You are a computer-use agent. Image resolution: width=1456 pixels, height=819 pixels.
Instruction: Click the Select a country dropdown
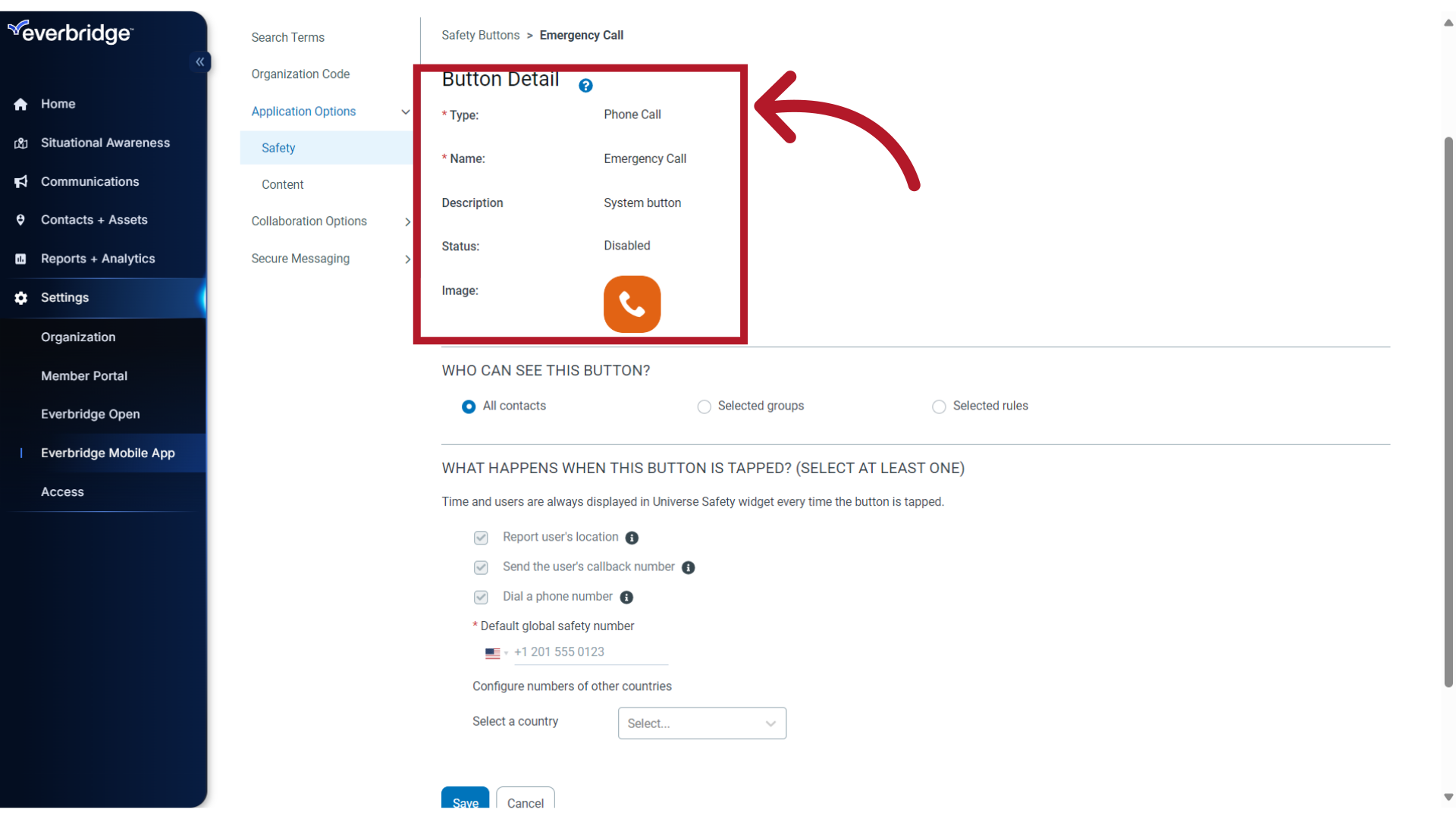(701, 722)
